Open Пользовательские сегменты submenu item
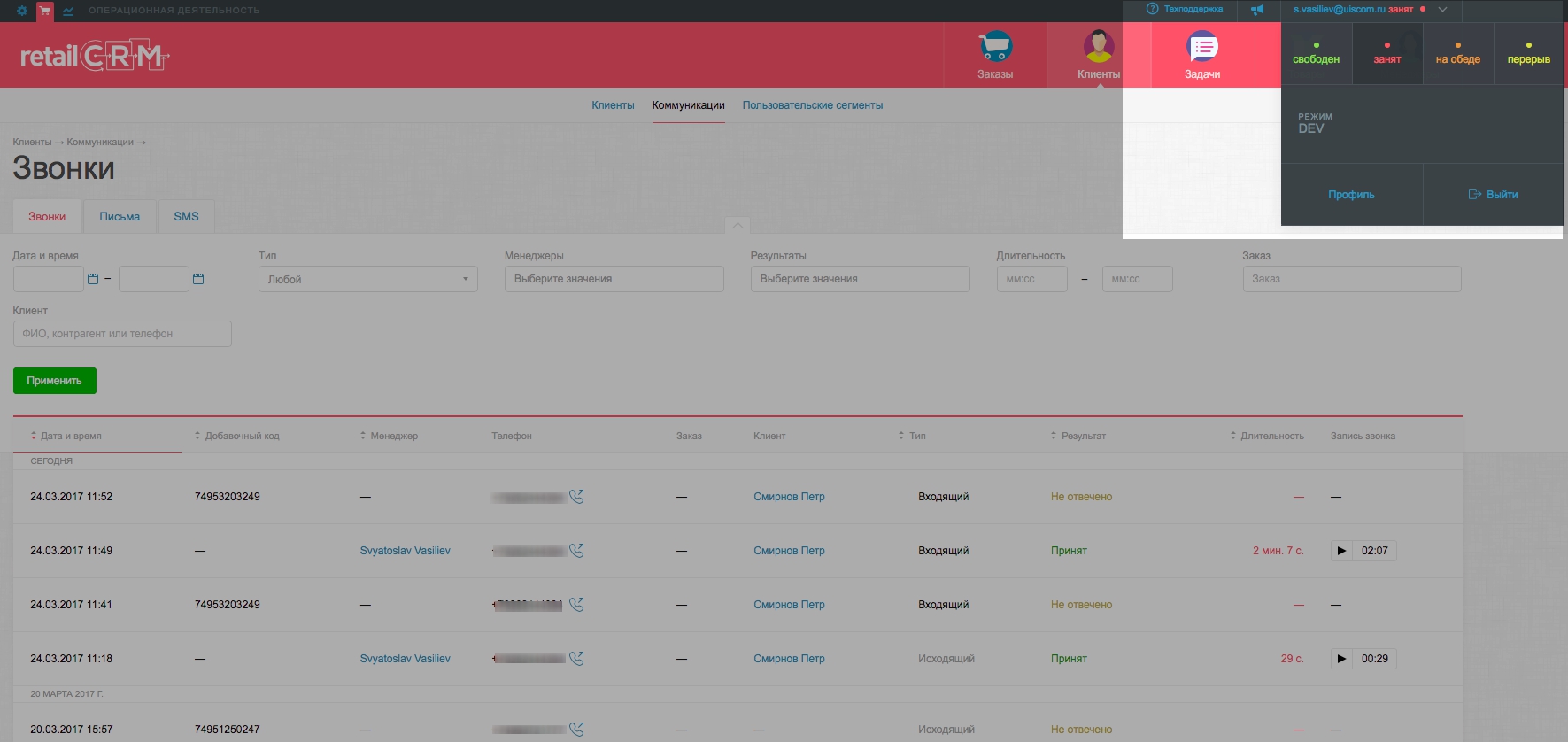 point(813,105)
